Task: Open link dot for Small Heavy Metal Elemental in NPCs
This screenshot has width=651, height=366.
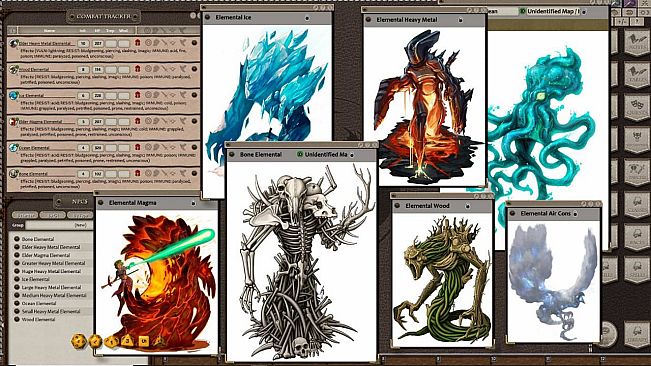Action: tap(17, 311)
